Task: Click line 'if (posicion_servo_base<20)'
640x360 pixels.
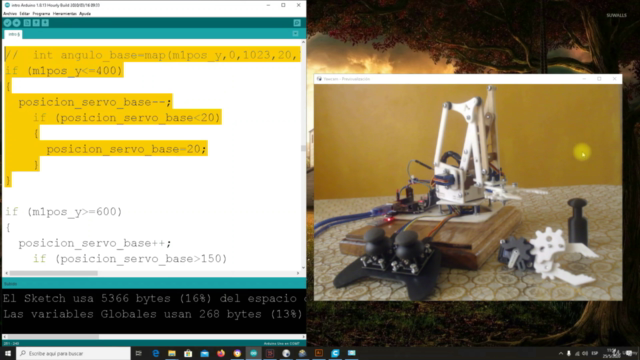Action: 127,118
